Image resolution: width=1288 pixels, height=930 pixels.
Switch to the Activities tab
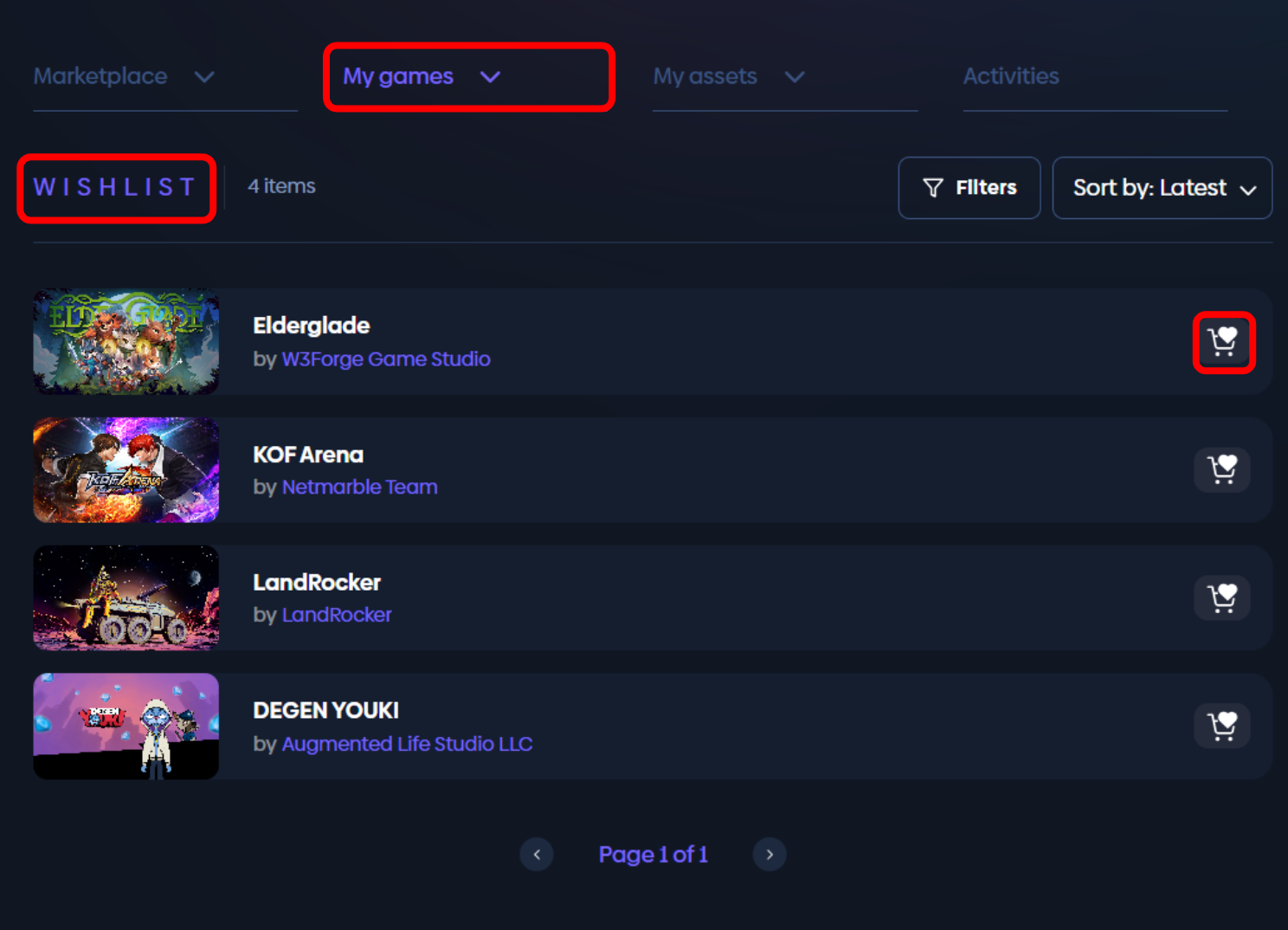[x=1010, y=77]
